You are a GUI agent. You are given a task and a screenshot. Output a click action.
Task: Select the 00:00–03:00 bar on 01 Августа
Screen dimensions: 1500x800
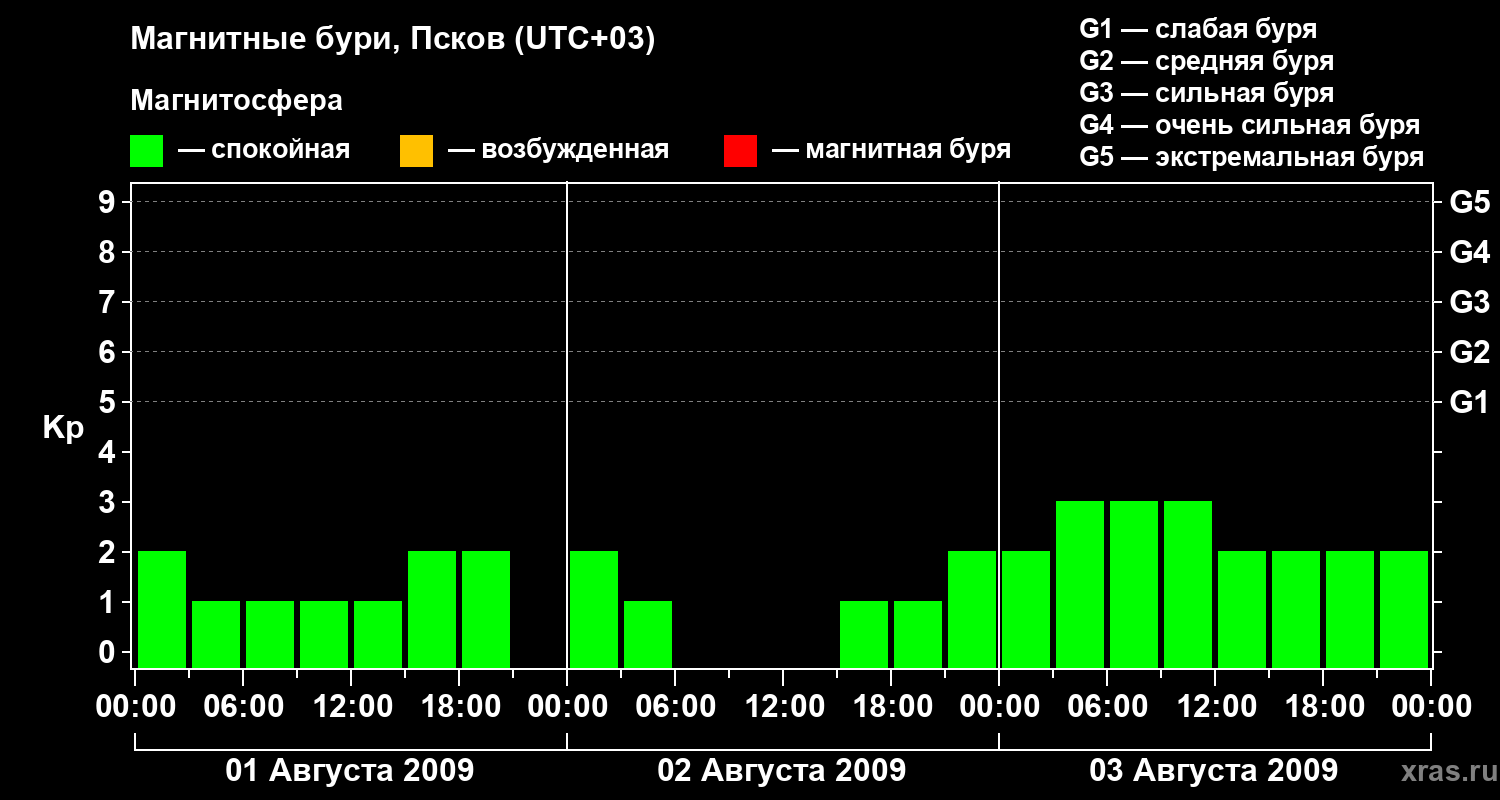(162, 609)
